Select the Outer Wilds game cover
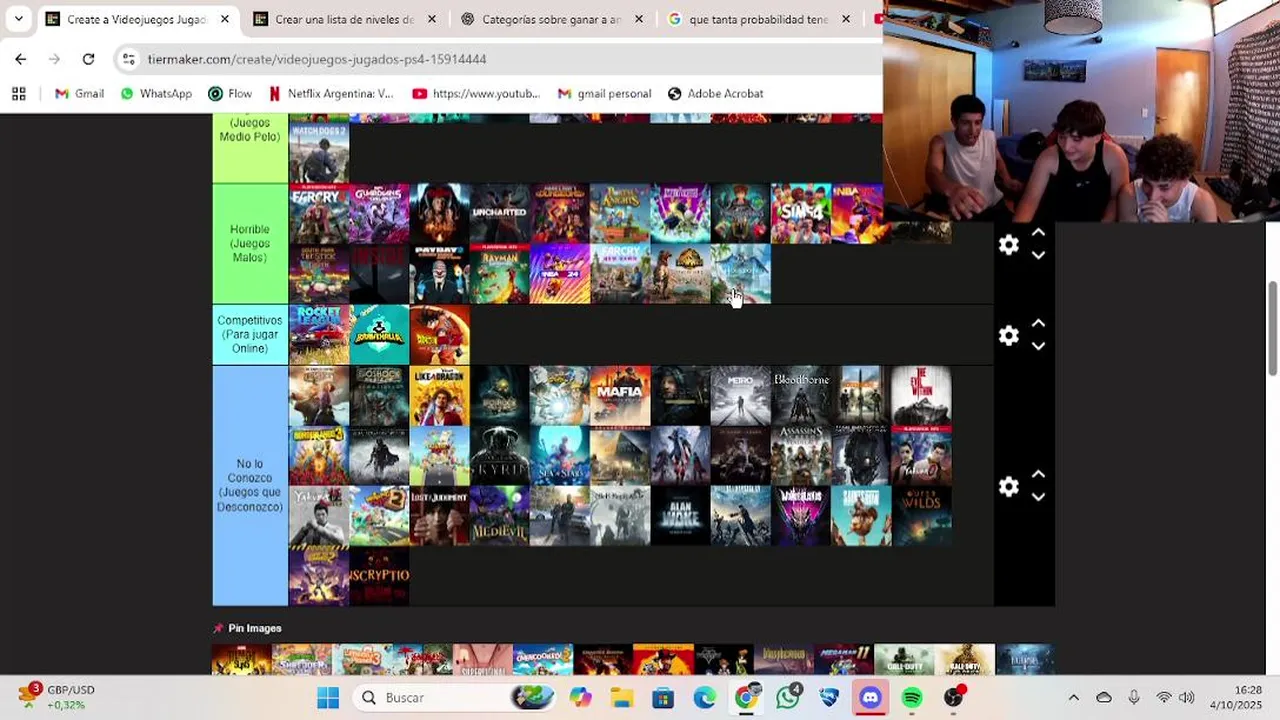Image resolution: width=1280 pixels, height=720 pixels. (921, 516)
